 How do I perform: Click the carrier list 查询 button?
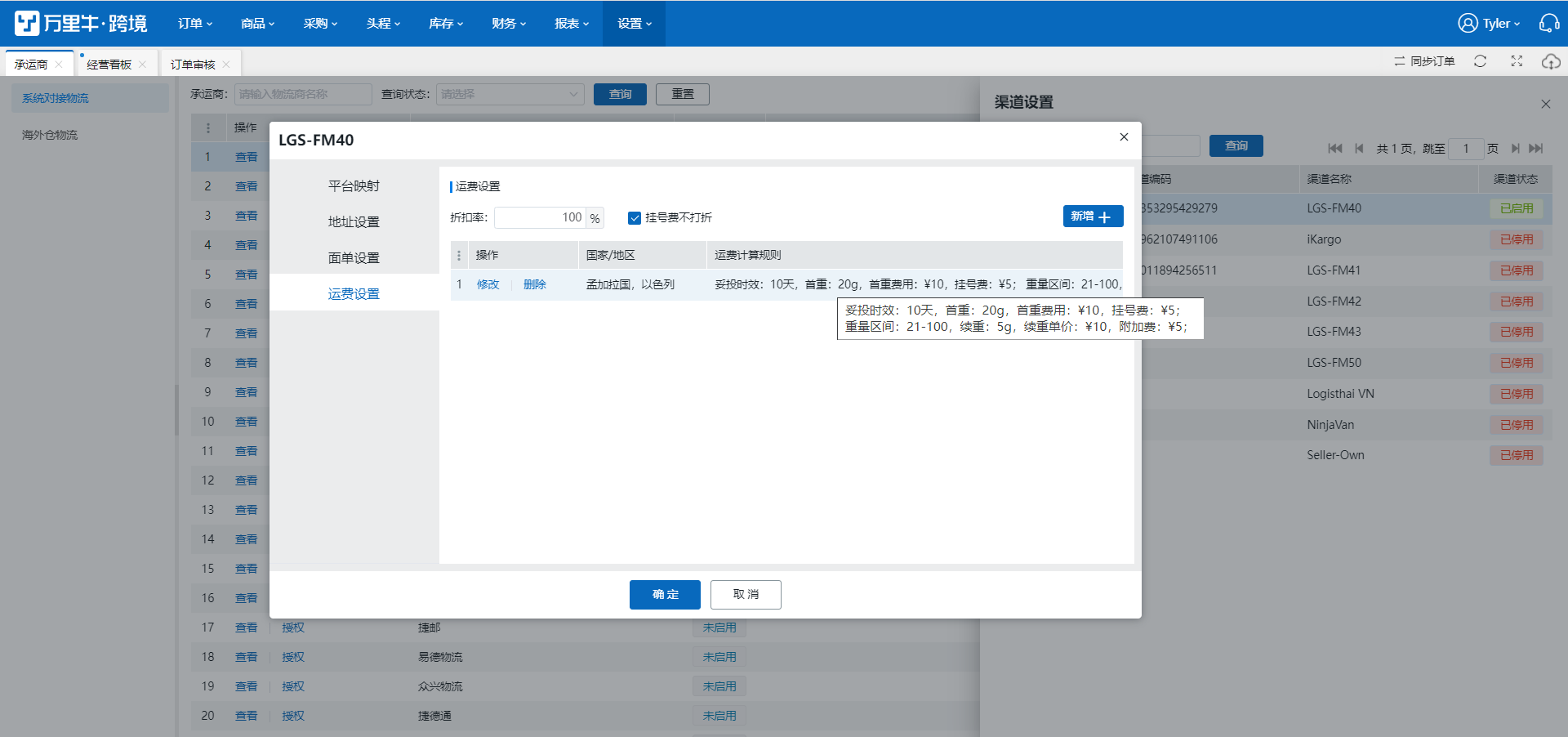pyautogui.click(x=620, y=94)
